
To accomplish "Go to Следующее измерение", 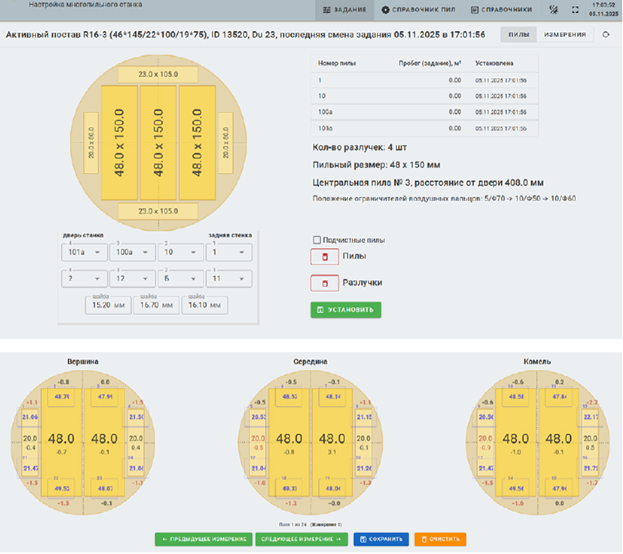I will point(302,539).
